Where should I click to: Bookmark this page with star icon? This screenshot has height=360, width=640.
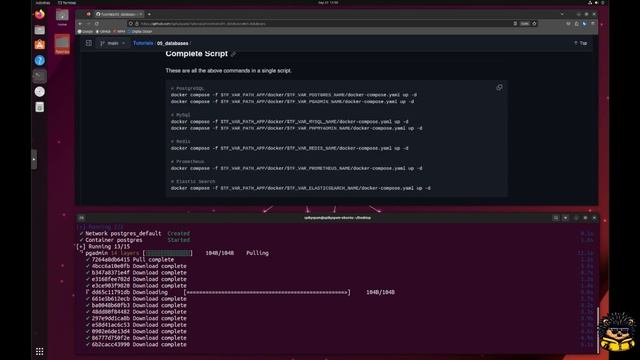point(534,24)
